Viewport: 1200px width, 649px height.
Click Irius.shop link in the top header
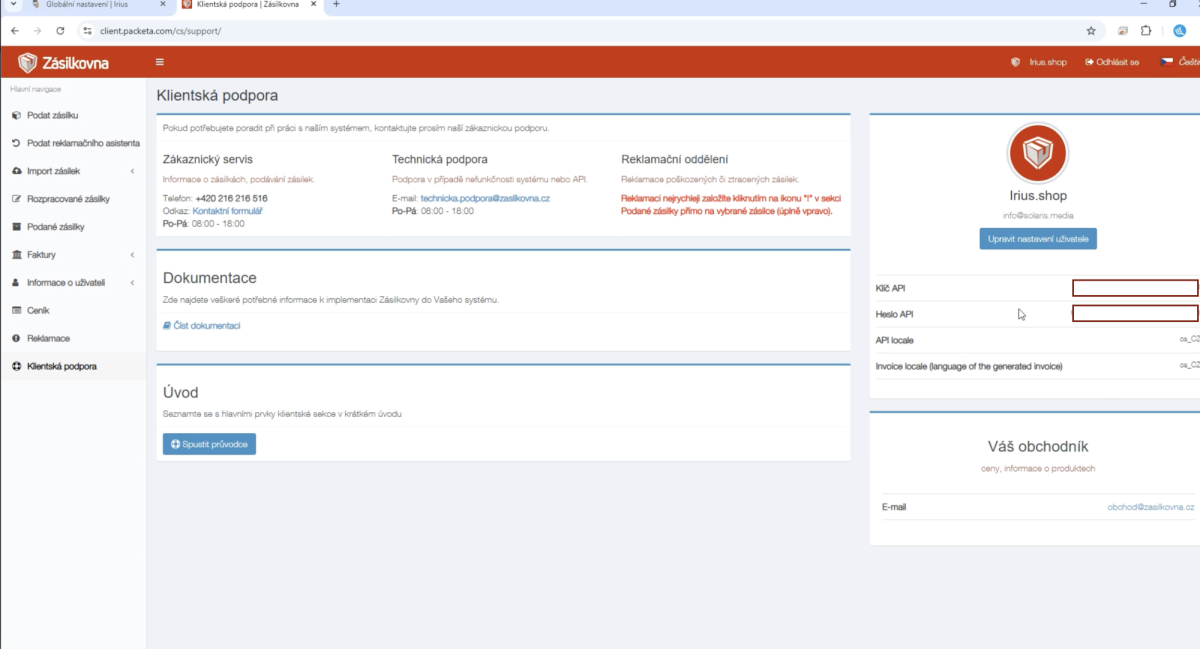click(1048, 62)
